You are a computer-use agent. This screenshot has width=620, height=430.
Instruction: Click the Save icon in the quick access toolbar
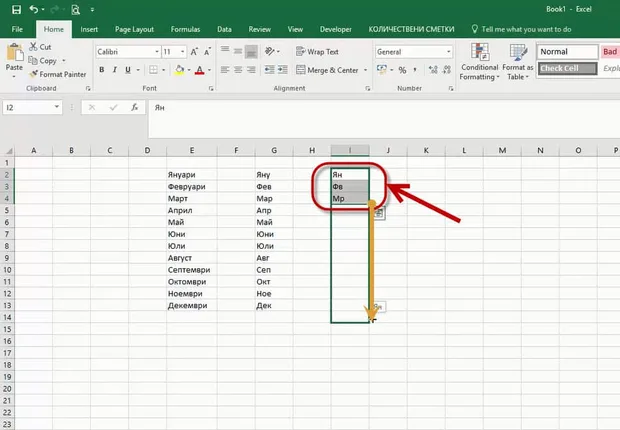pyautogui.click(x=16, y=9)
